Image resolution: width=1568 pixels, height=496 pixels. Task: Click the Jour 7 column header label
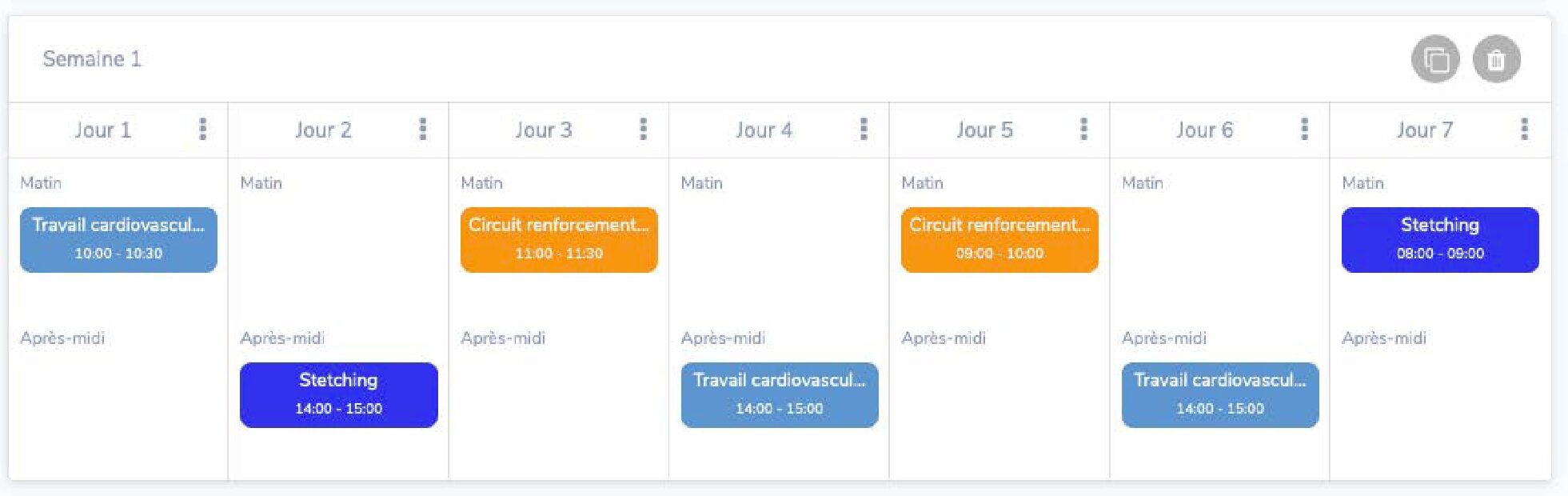pyautogui.click(x=1424, y=130)
